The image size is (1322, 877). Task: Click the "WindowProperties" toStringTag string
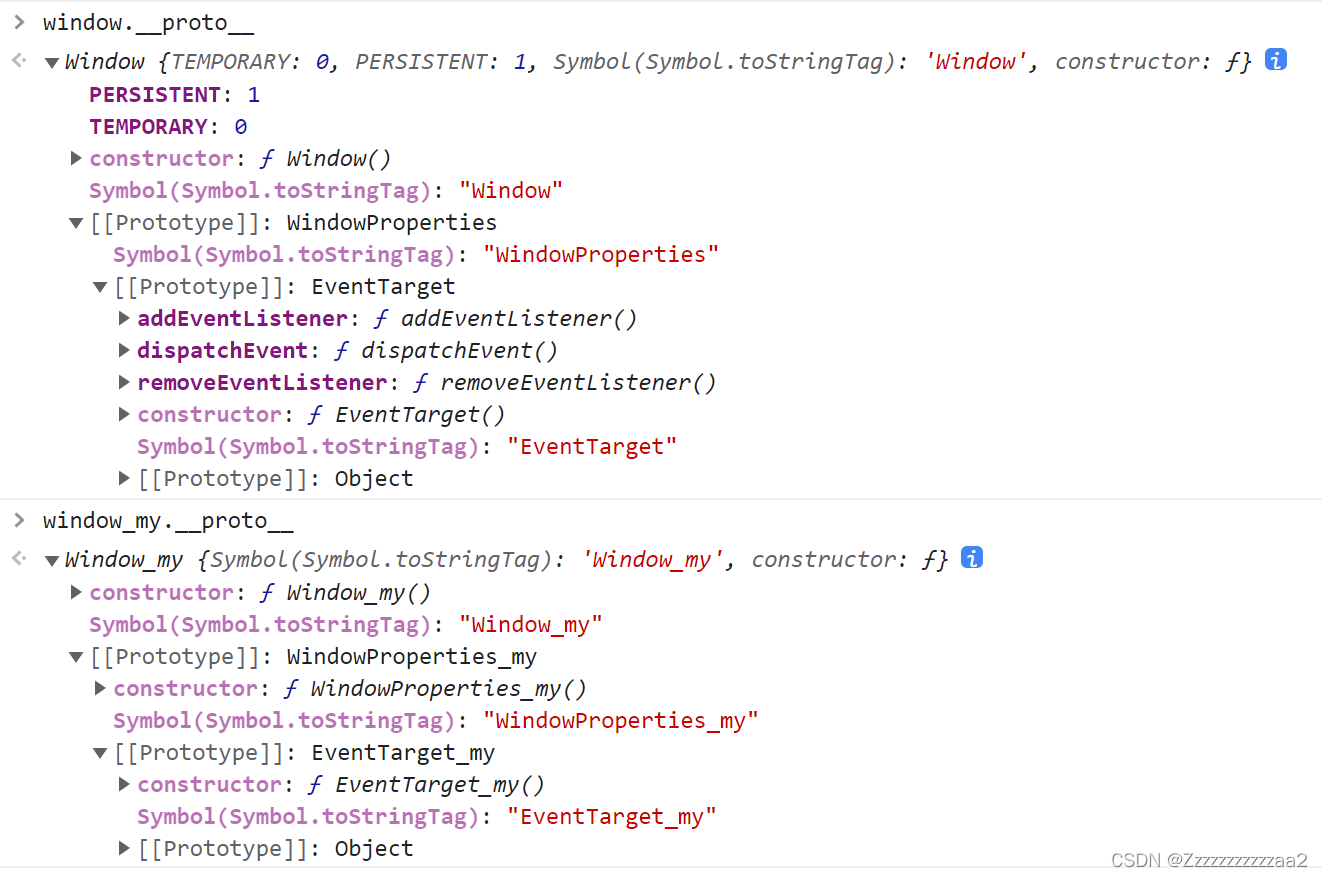tap(601, 255)
